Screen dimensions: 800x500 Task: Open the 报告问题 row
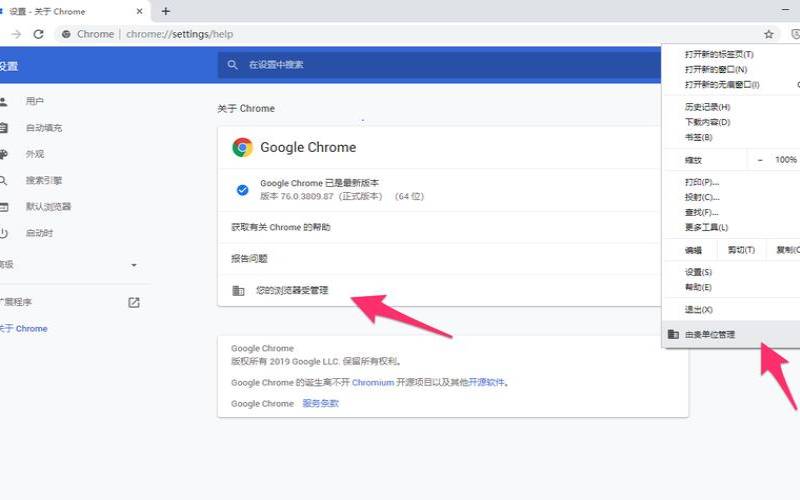point(439,259)
